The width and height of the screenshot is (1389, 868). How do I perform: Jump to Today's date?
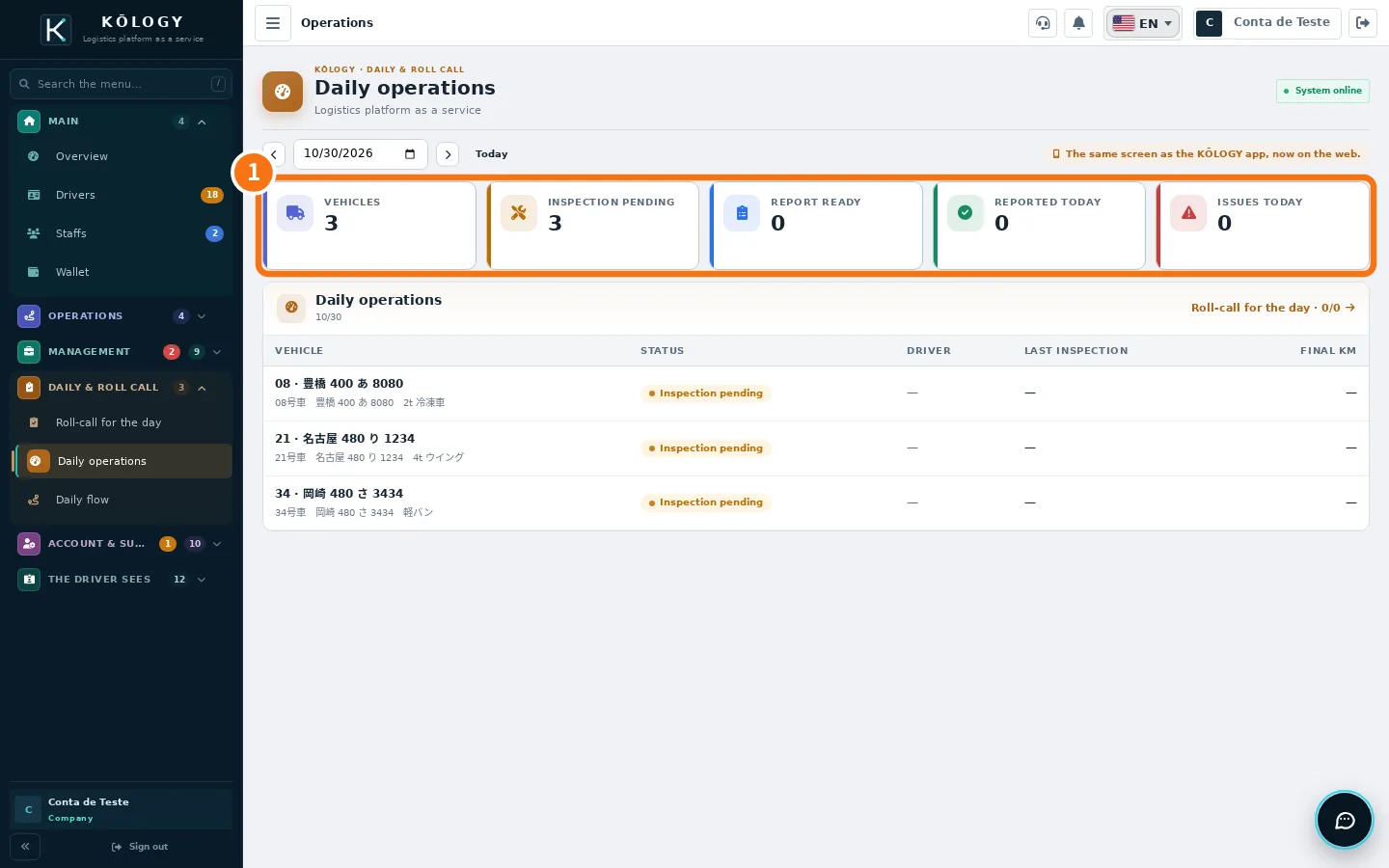(491, 154)
